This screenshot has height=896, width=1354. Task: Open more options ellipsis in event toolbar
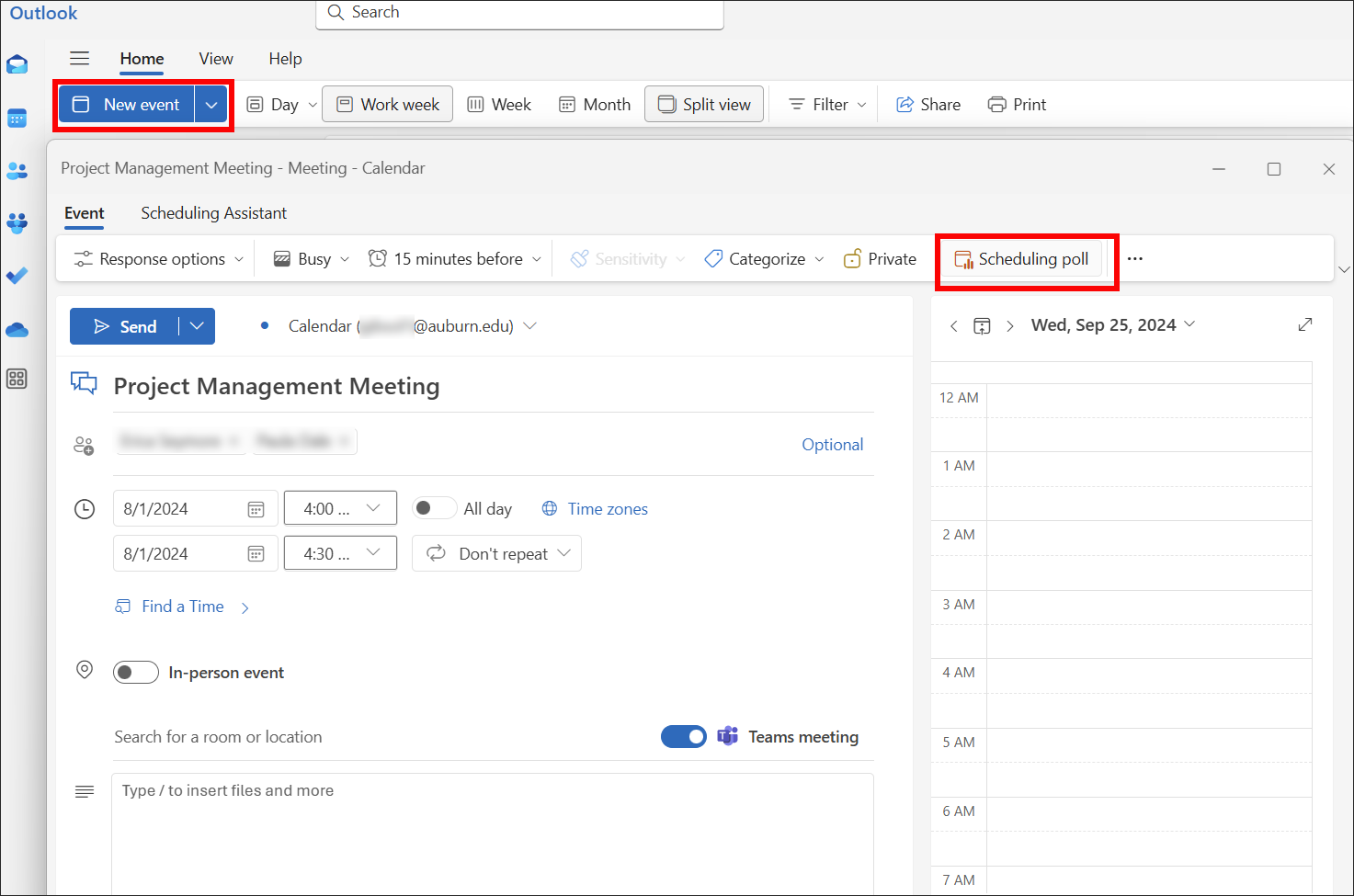(x=1135, y=259)
